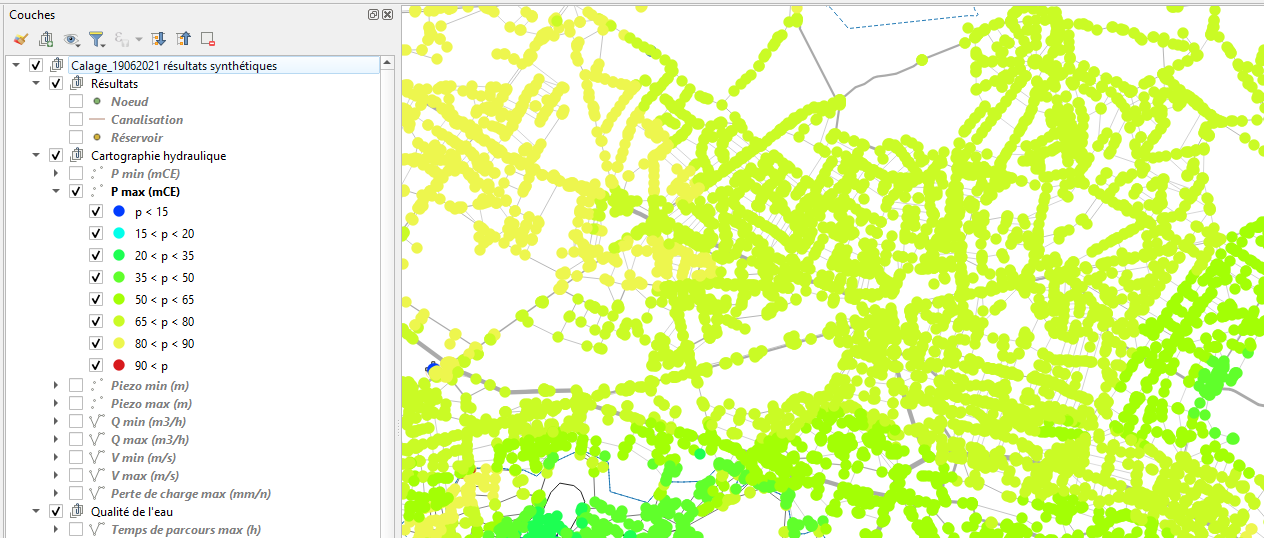Collapse the Qualité de l'eau group
The image size is (1264, 538).
(36, 511)
